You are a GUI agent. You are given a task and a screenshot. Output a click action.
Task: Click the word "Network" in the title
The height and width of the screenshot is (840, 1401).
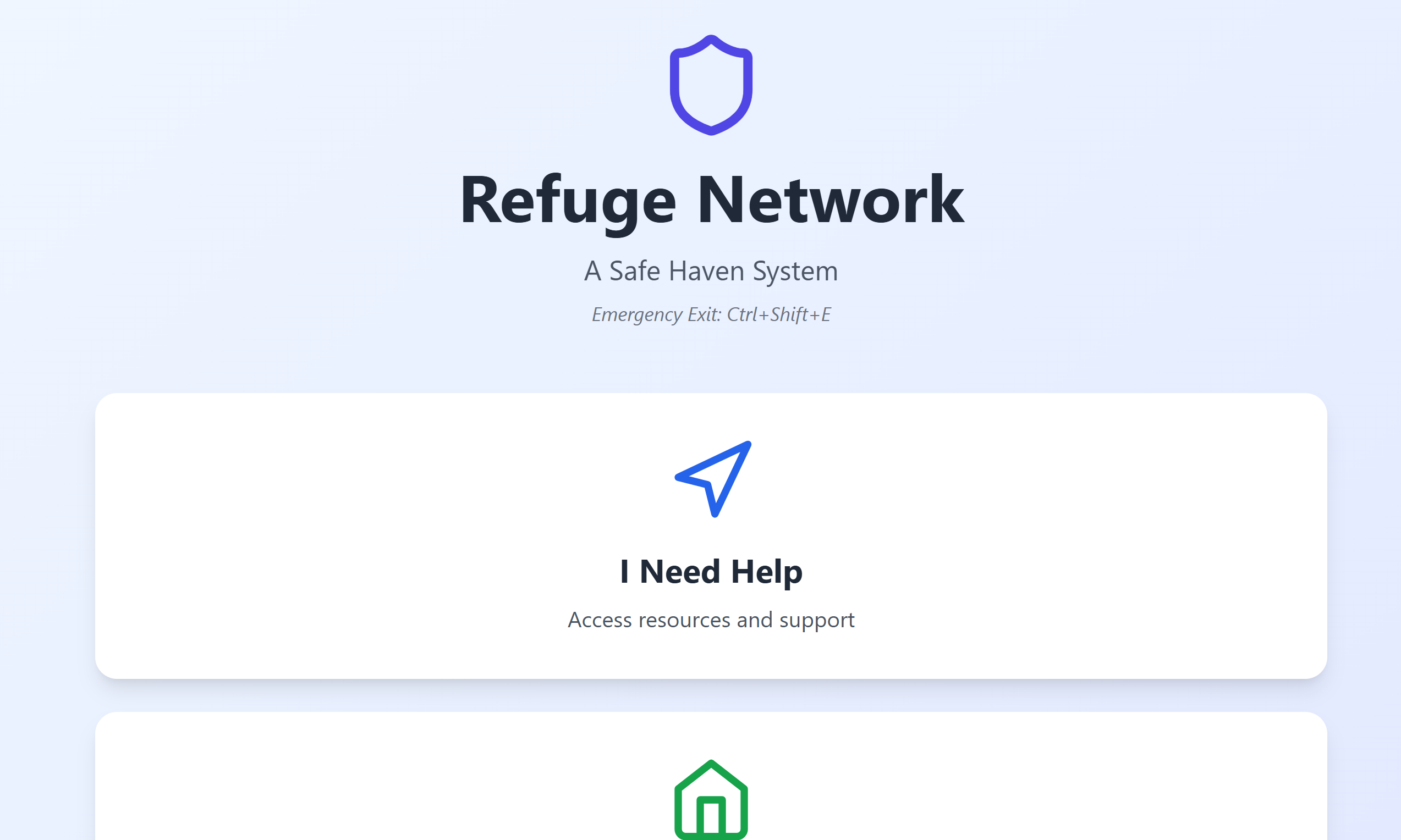[830, 200]
